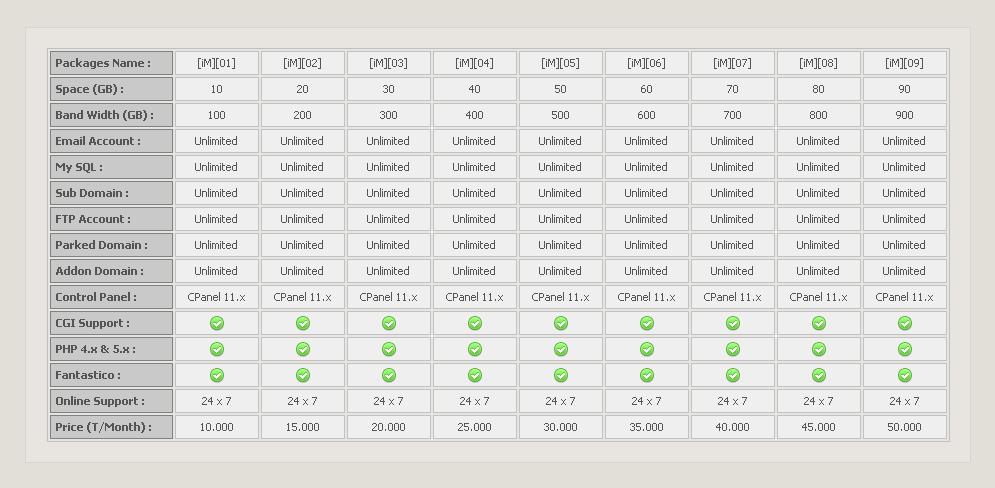Click the 'Parked Domain :' row header
This screenshot has width=995, height=488.
(x=111, y=245)
